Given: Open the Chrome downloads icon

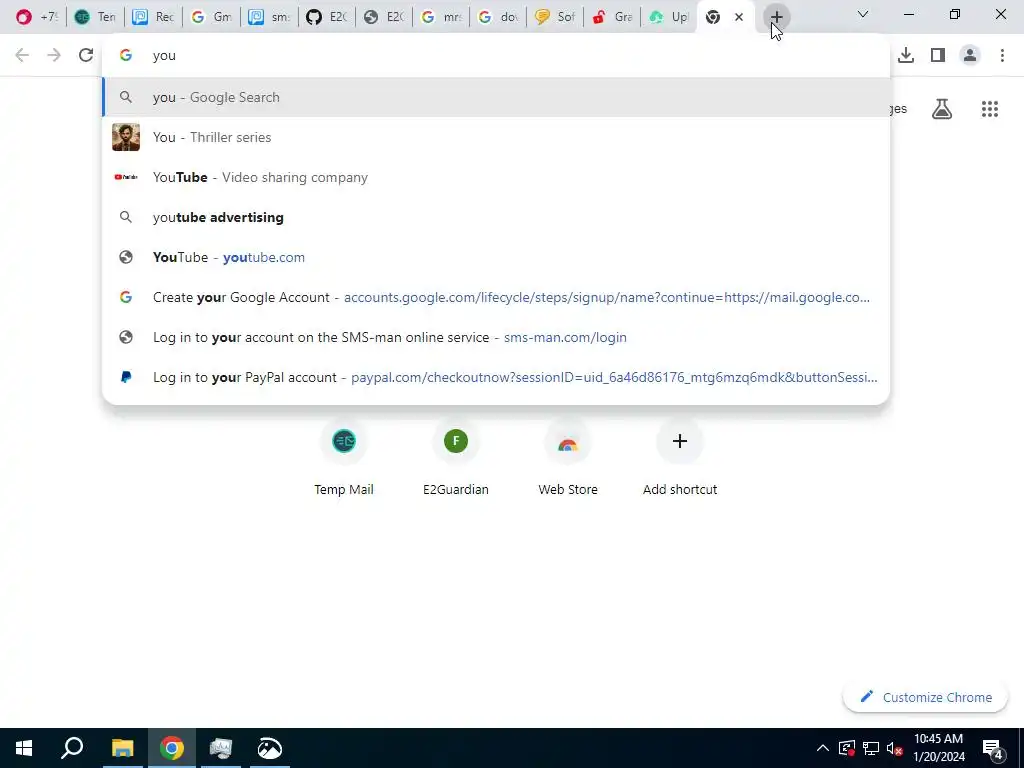Looking at the screenshot, I should tap(906, 56).
